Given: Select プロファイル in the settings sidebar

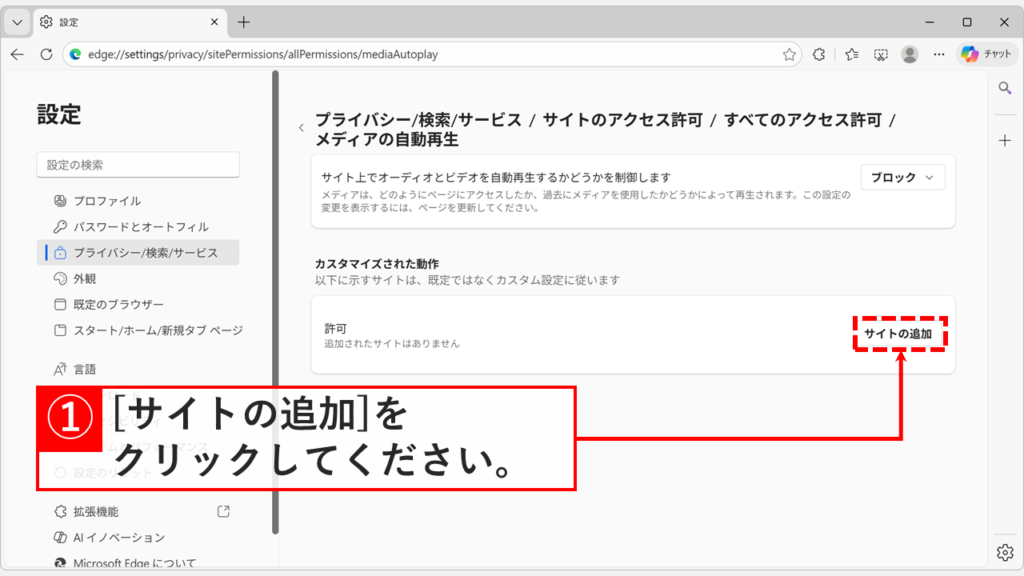Looking at the screenshot, I should tap(110, 200).
